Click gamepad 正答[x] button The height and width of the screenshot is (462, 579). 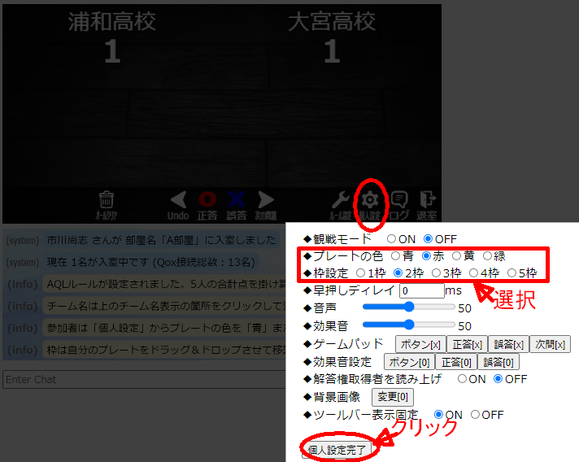coord(467,344)
